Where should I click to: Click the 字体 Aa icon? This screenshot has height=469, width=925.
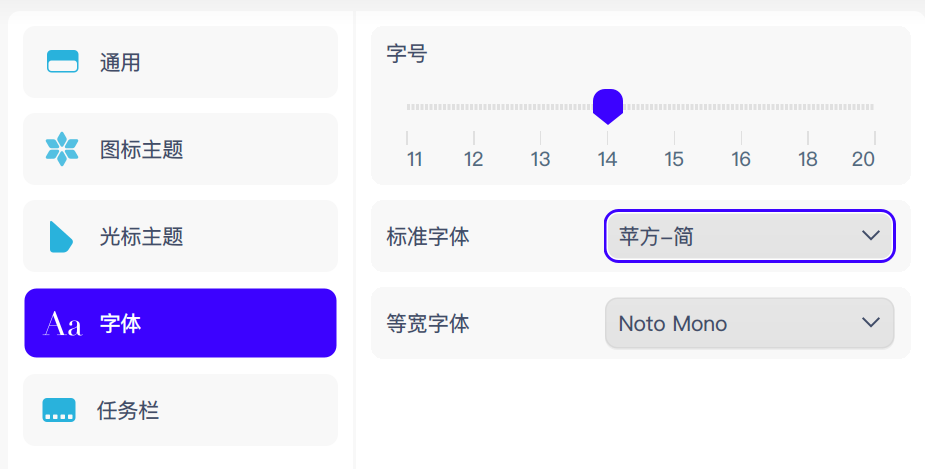(x=63, y=324)
